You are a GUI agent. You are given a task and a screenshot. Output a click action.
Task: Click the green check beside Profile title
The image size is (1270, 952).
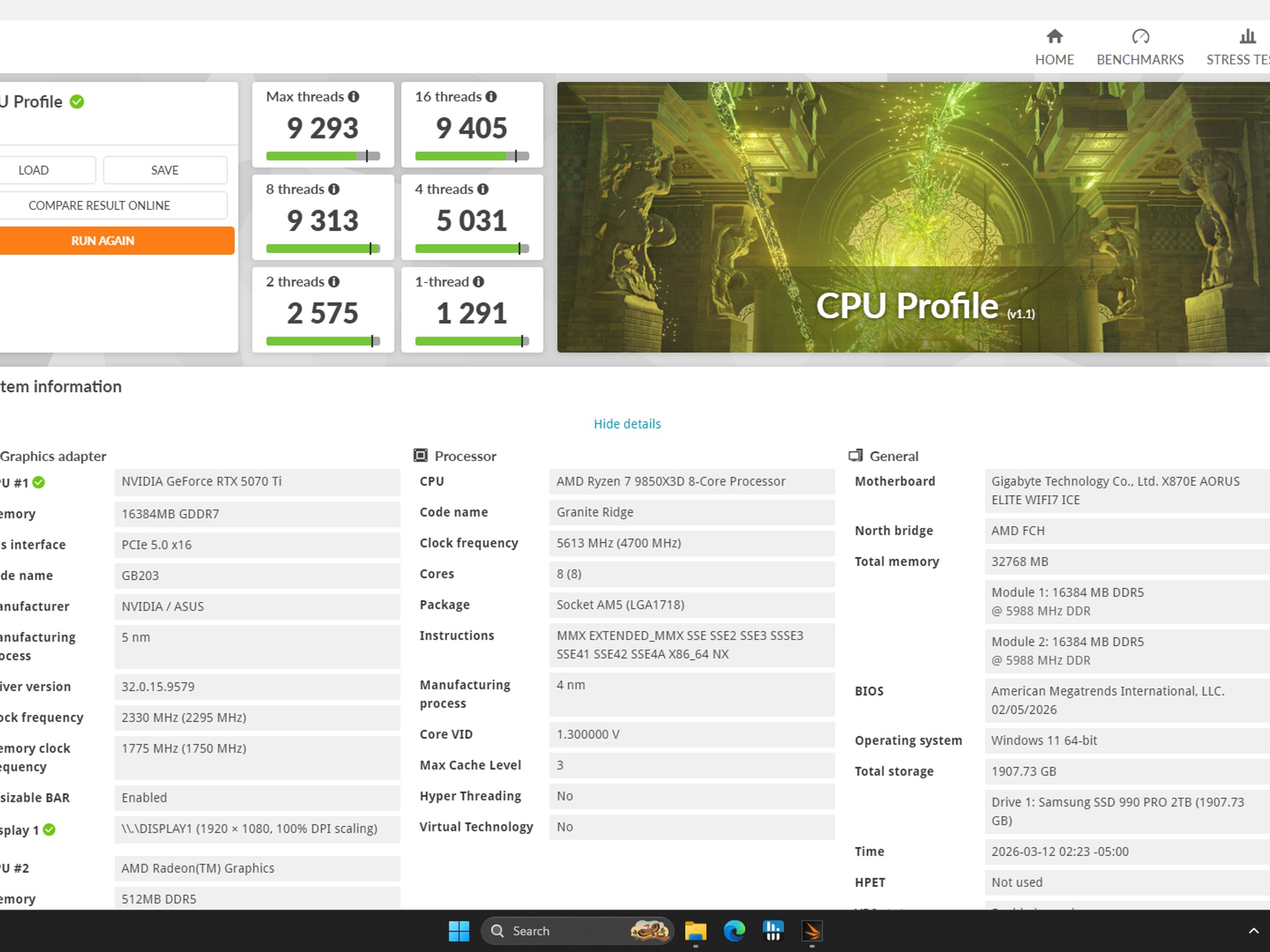77,102
